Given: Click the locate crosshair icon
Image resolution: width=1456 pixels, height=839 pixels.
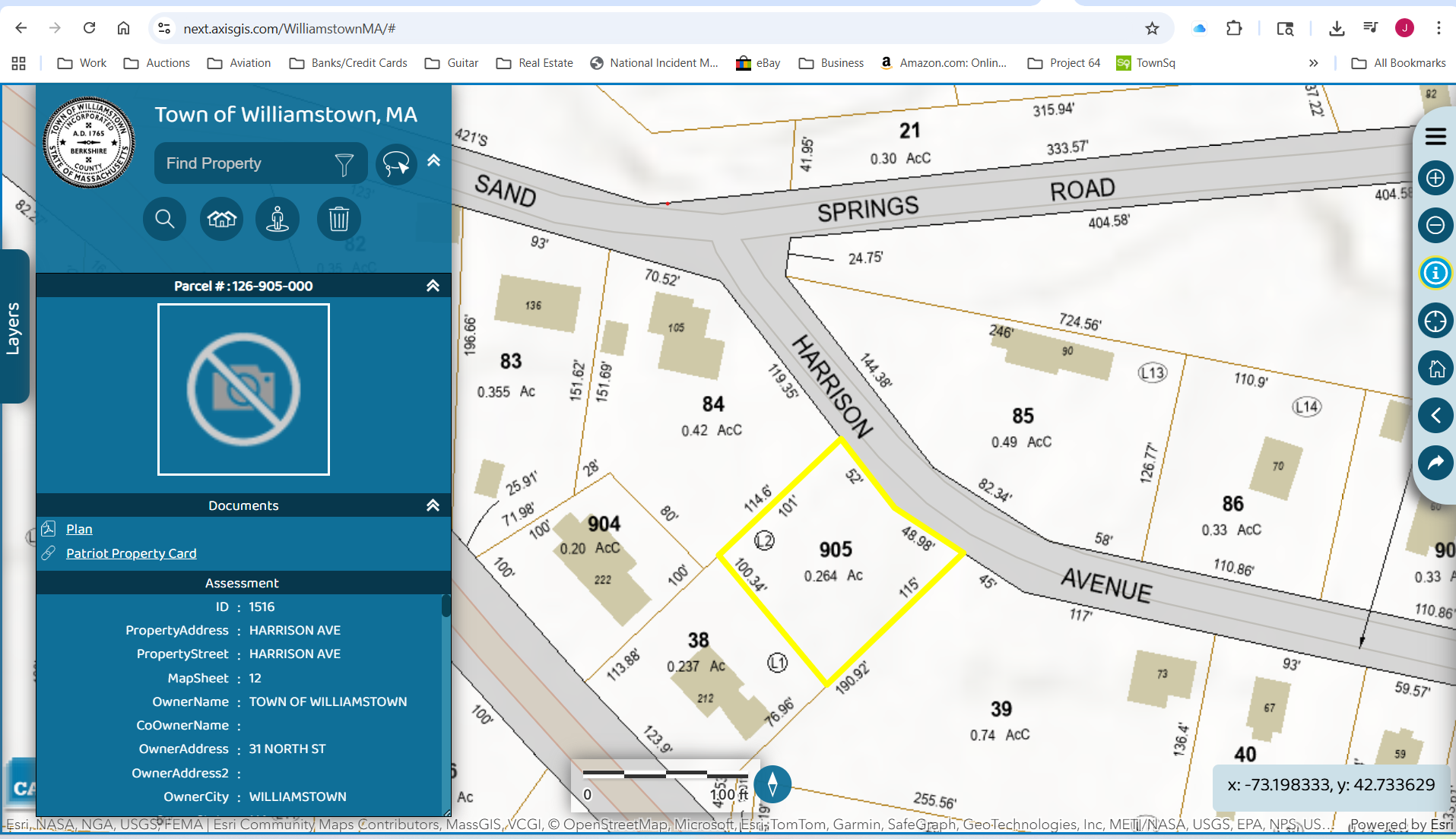Looking at the screenshot, I should 1435,321.
